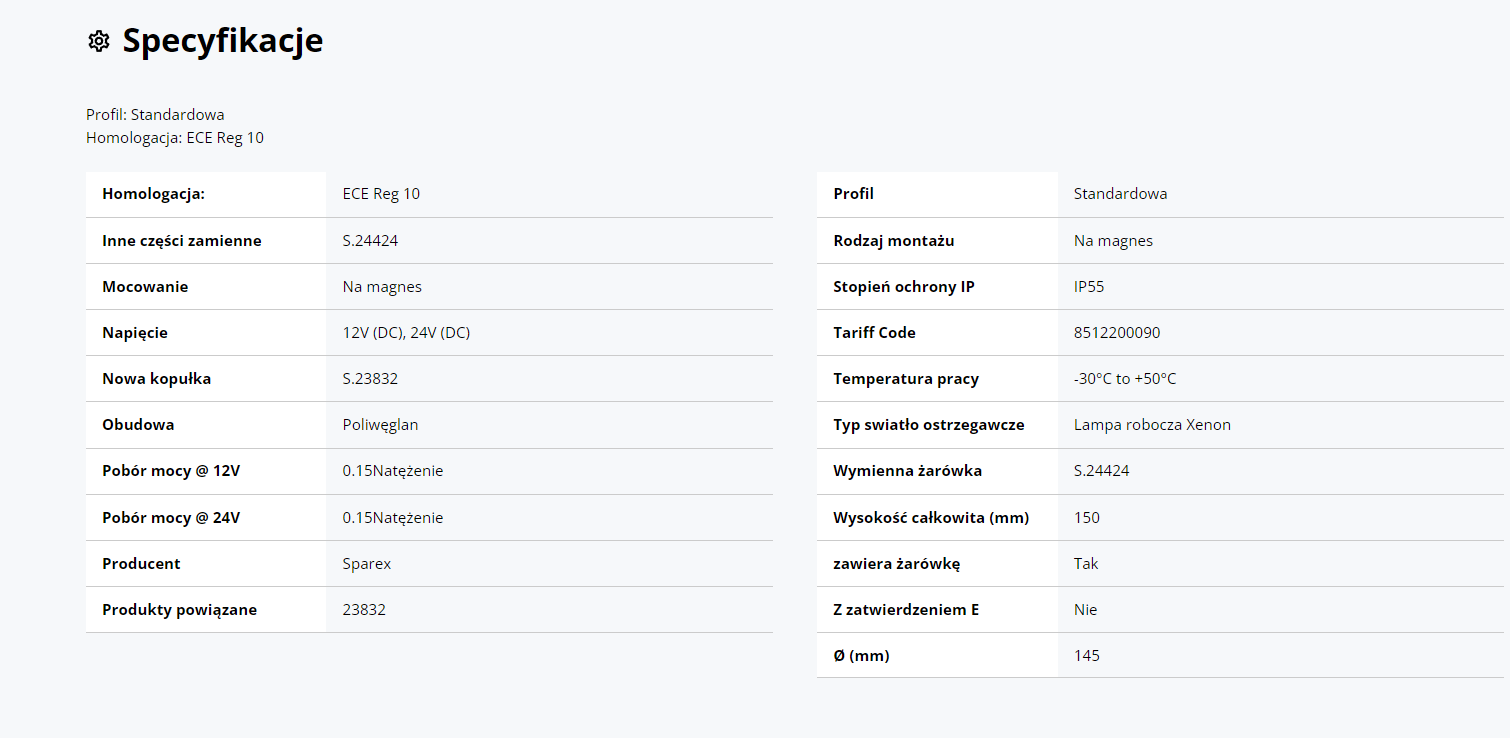This screenshot has width=1510, height=738.
Task: Click the Temperatura pracy value
Action: (1125, 378)
